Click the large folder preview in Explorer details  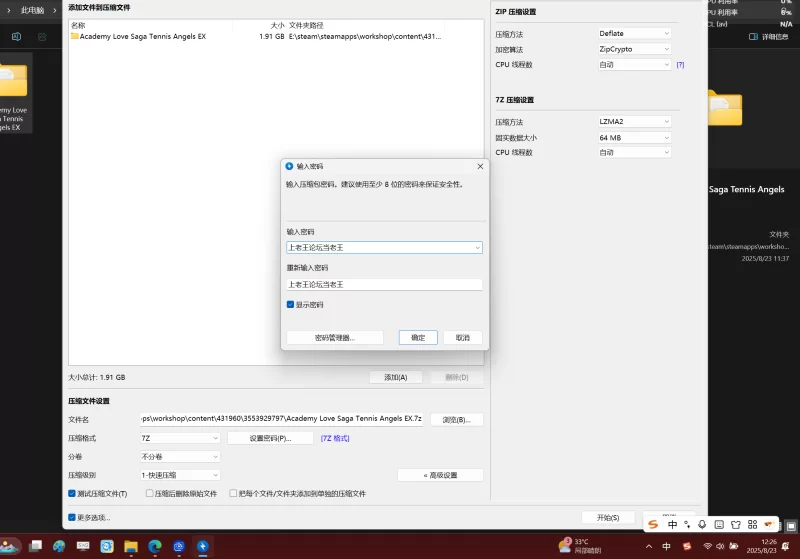pyautogui.click(x=724, y=108)
